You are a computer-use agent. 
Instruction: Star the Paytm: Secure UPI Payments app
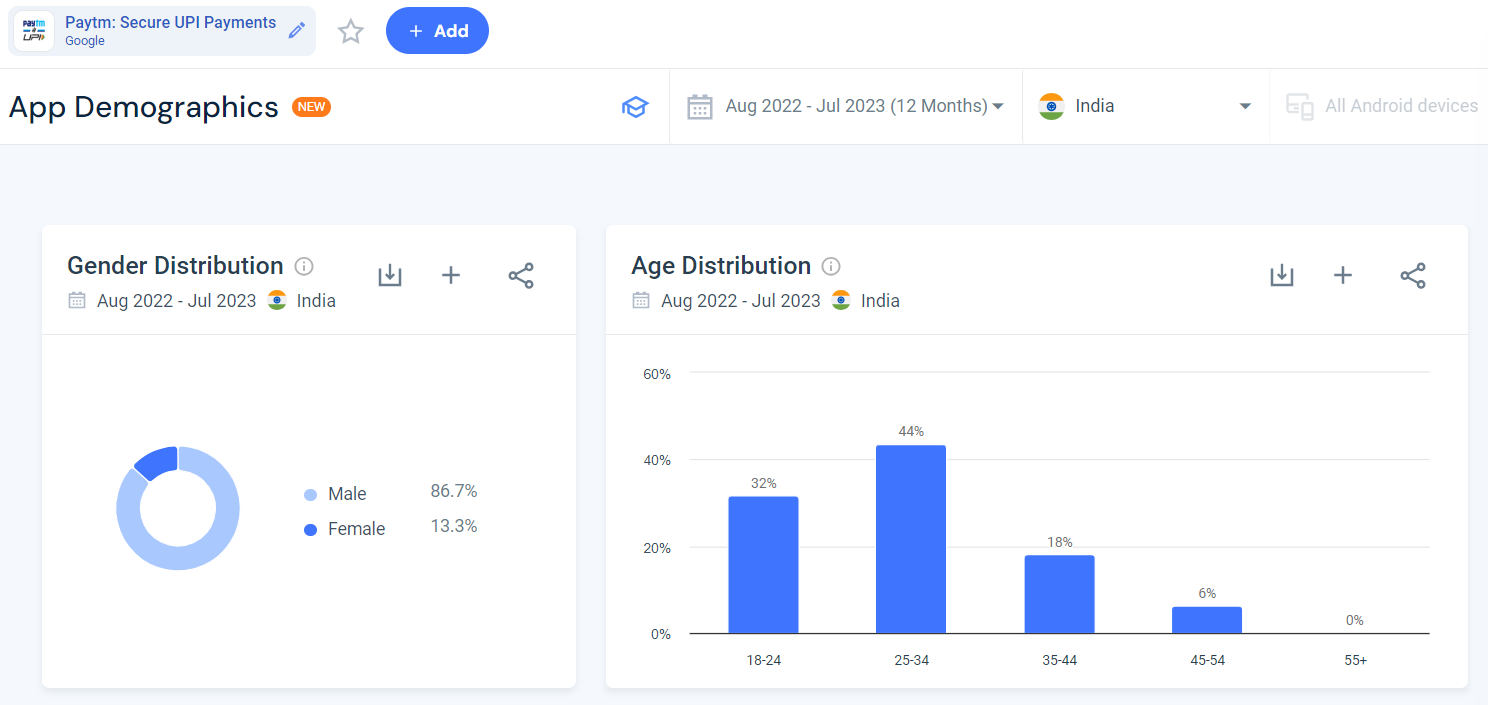coord(350,31)
